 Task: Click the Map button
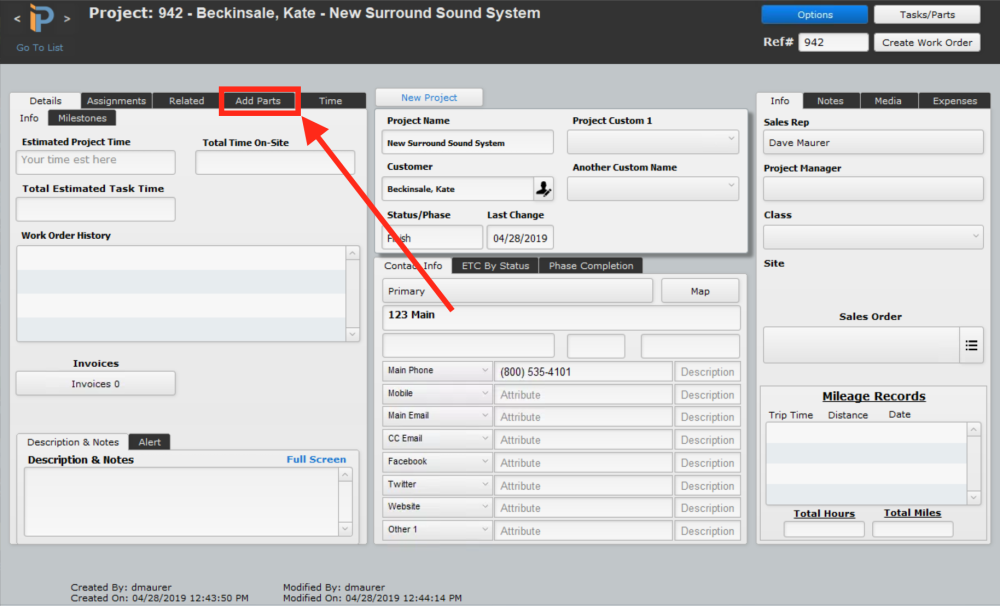pyautogui.click(x=700, y=291)
